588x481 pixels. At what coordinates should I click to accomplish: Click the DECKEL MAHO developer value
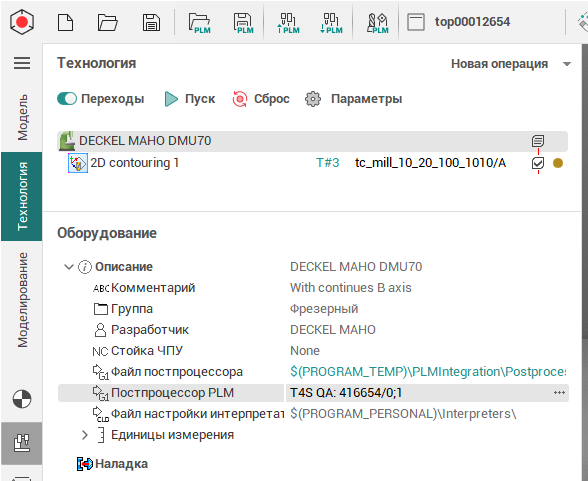(333, 330)
